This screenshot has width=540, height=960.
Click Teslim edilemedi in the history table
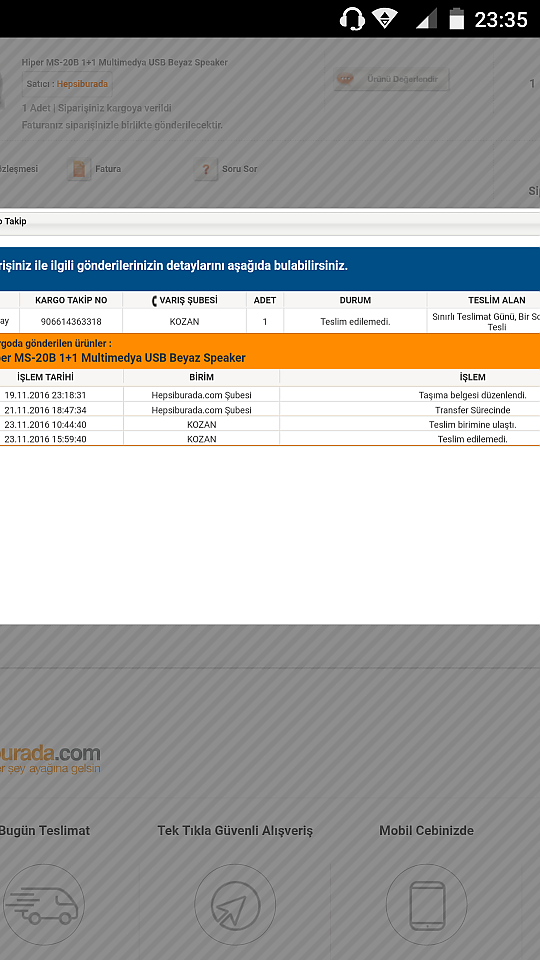coord(472,439)
